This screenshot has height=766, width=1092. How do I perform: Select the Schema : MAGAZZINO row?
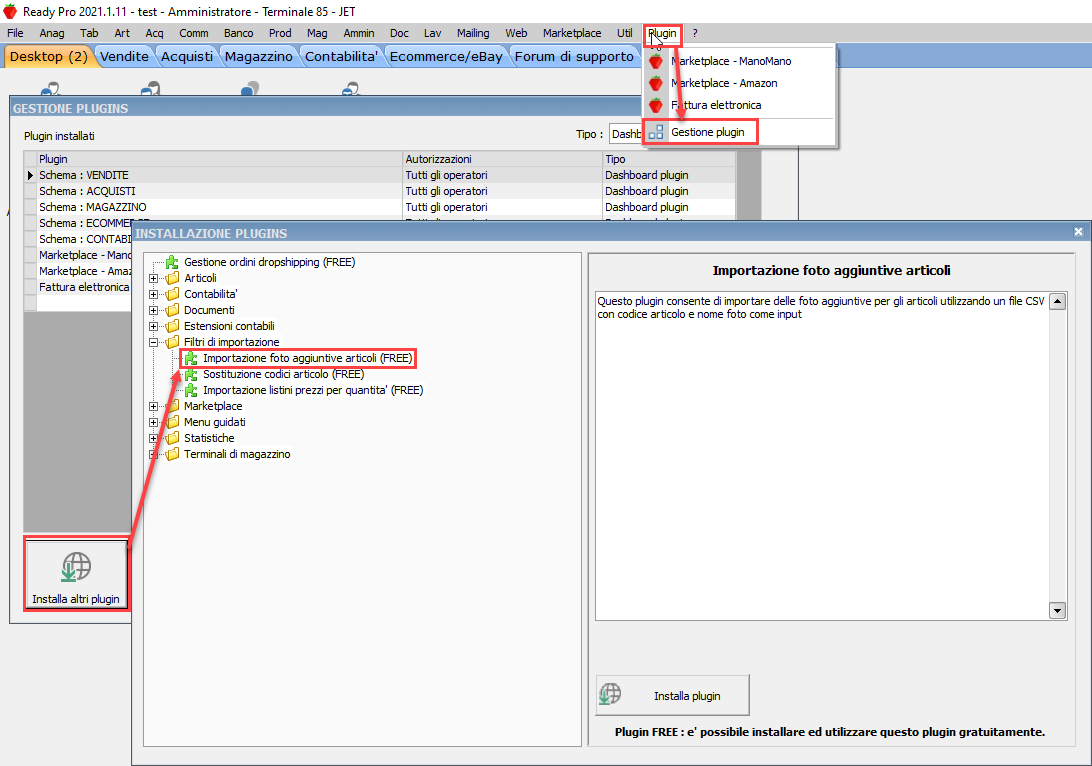tap(380, 208)
